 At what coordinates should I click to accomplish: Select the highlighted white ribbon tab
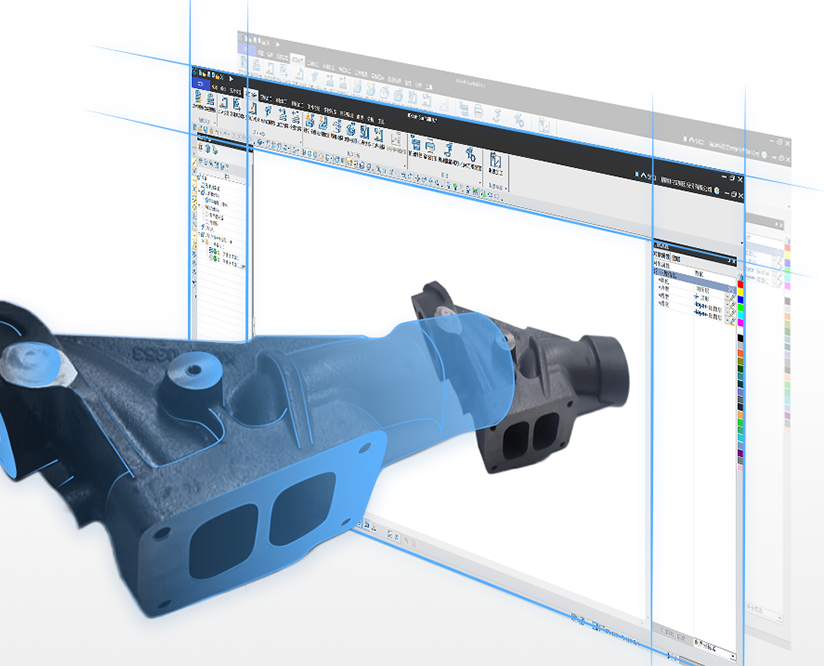click(x=251, y=94)
